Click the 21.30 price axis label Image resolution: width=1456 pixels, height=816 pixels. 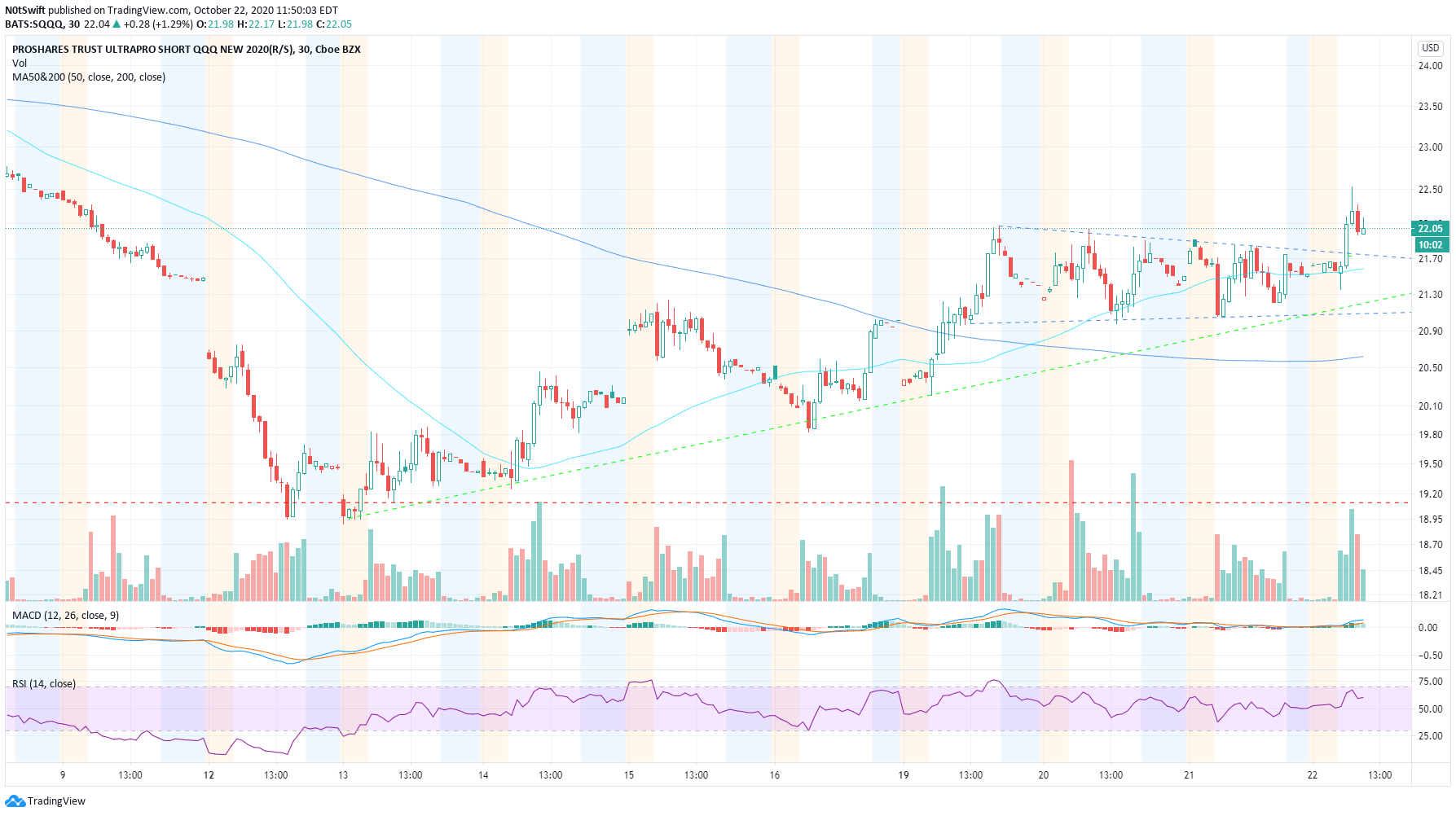pyautogui.click(x=1431, y=295)
